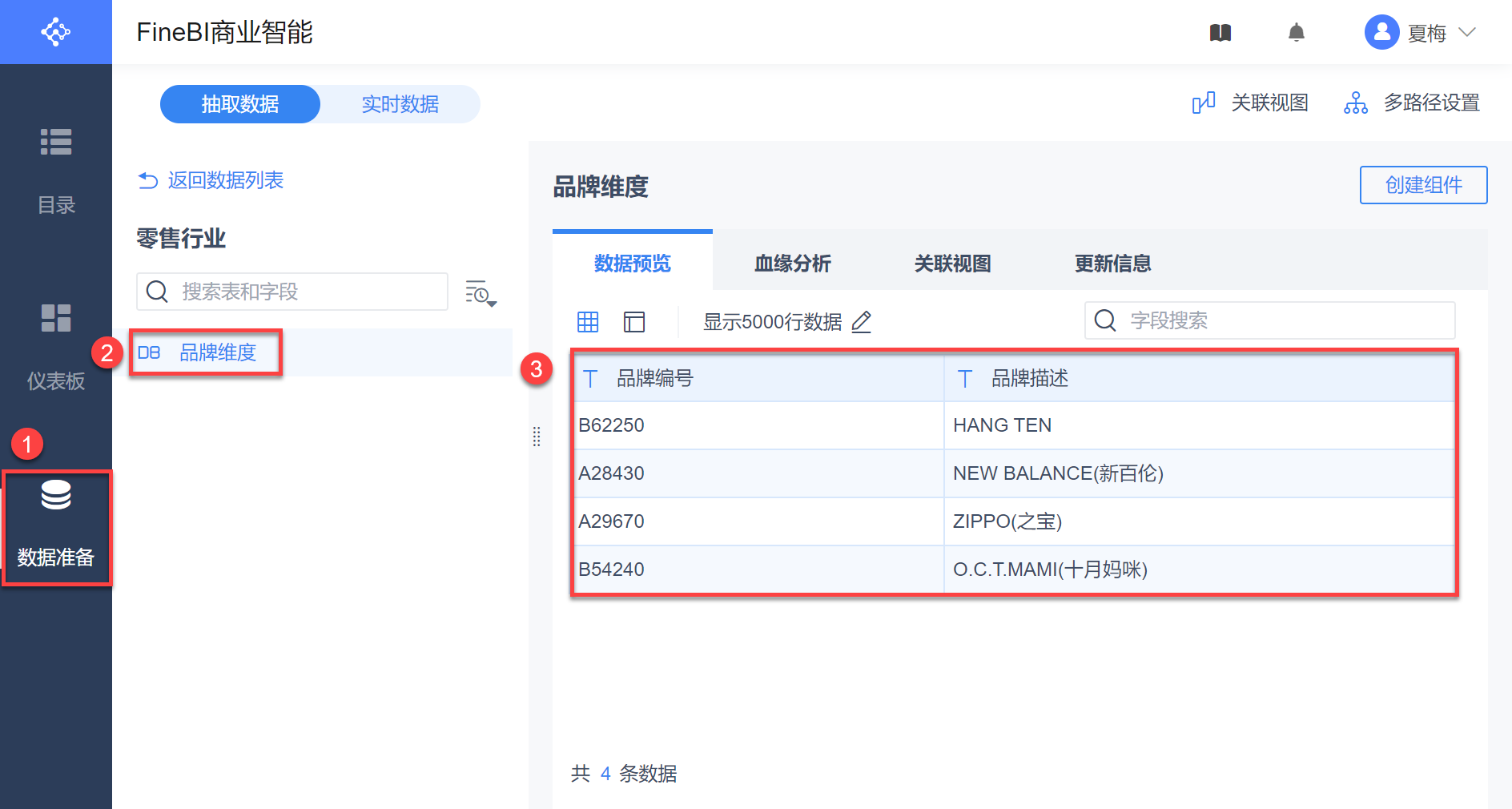This screenshot has height=809, width=1512.
Task: Select the 抽取数据 toggle option
Action: pyautogui.click(x=240, y=104)
